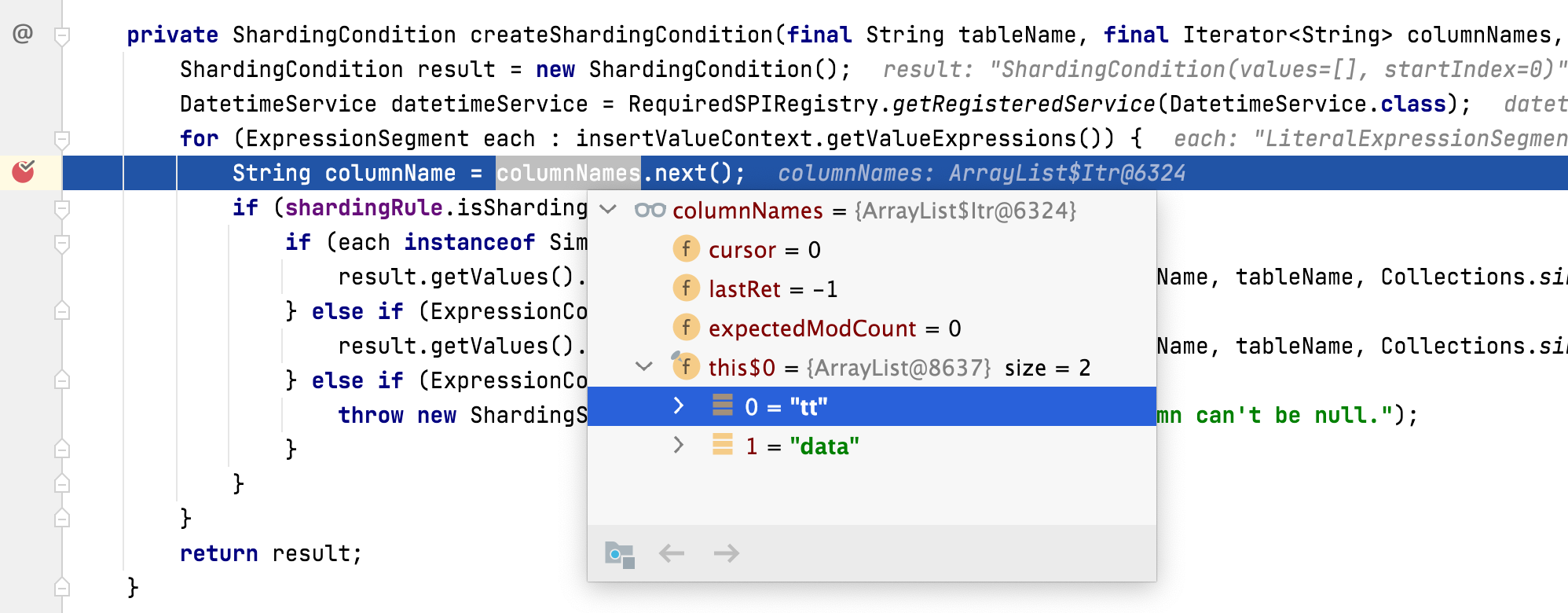
Task: Collapse the this$0 ArrayList node
Action: pos(644,367)
